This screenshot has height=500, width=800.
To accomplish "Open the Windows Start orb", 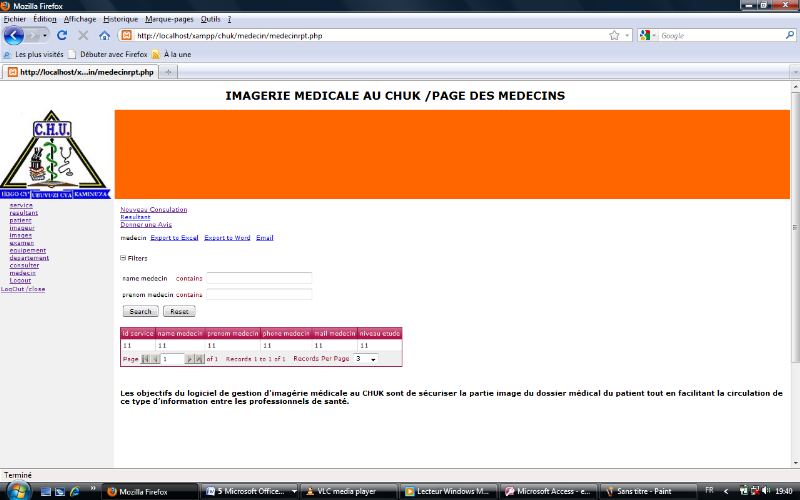I will pyautogui.click(x=18, y=491).
